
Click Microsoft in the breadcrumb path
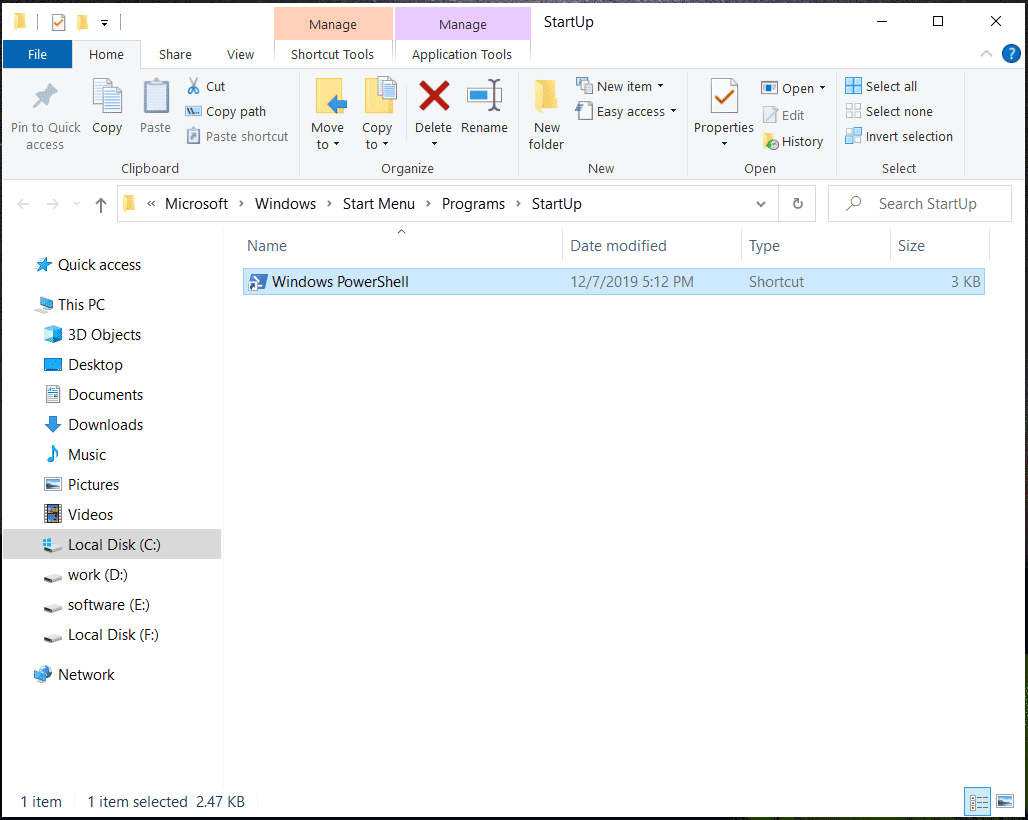pyautogui.click(x=196, y=204)
